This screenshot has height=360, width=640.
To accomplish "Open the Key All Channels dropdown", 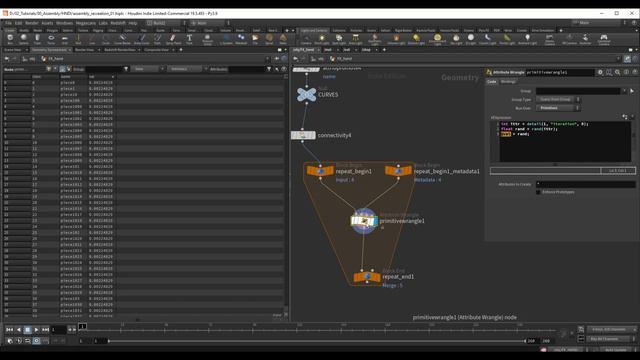I will [611, 339].
